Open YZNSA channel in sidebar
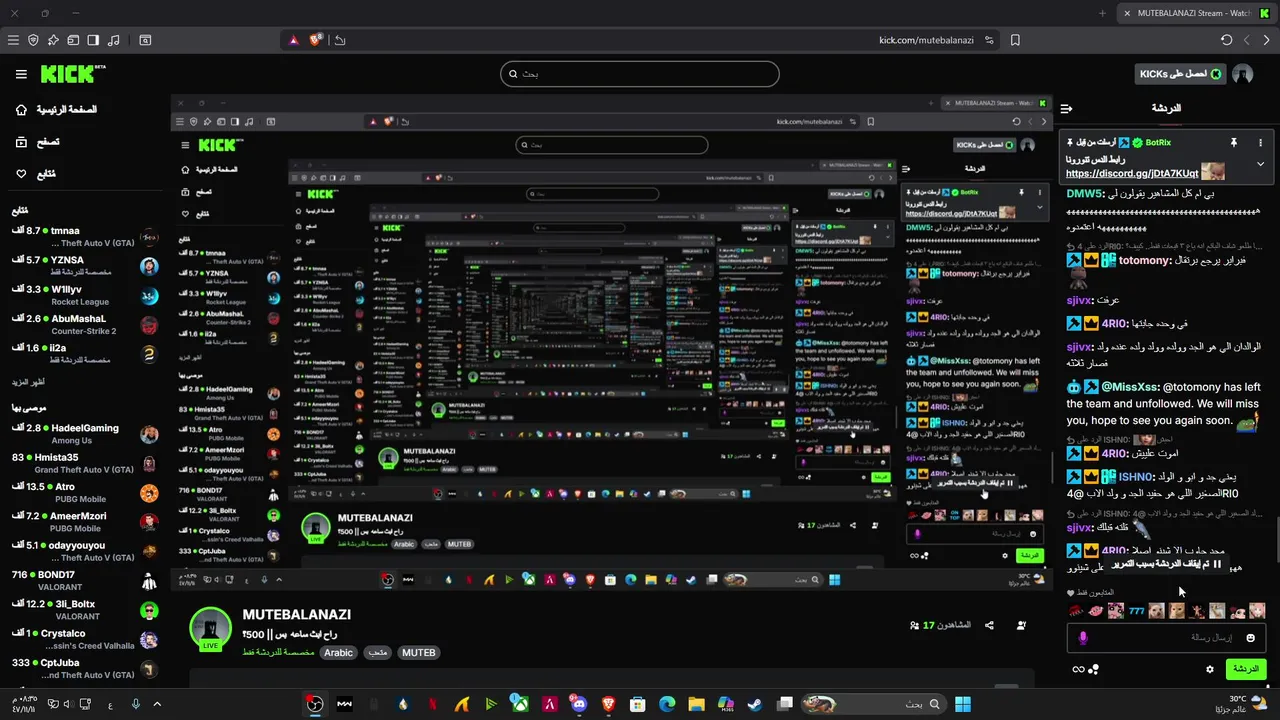Image resolution: width=1280 pixels, height=720 pixels. coord(85,266)
